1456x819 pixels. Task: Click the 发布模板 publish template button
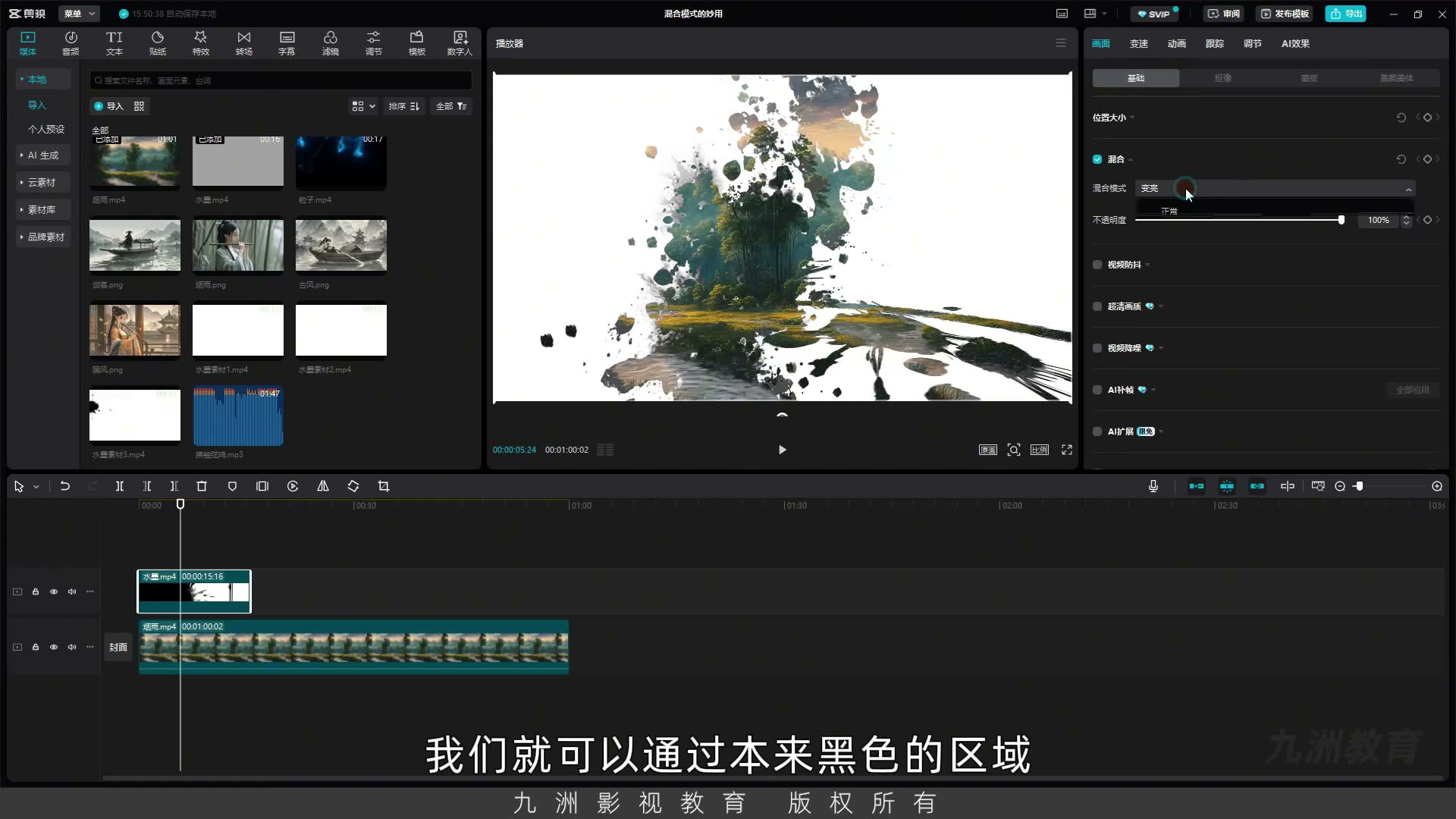[x=1285, y=14]
